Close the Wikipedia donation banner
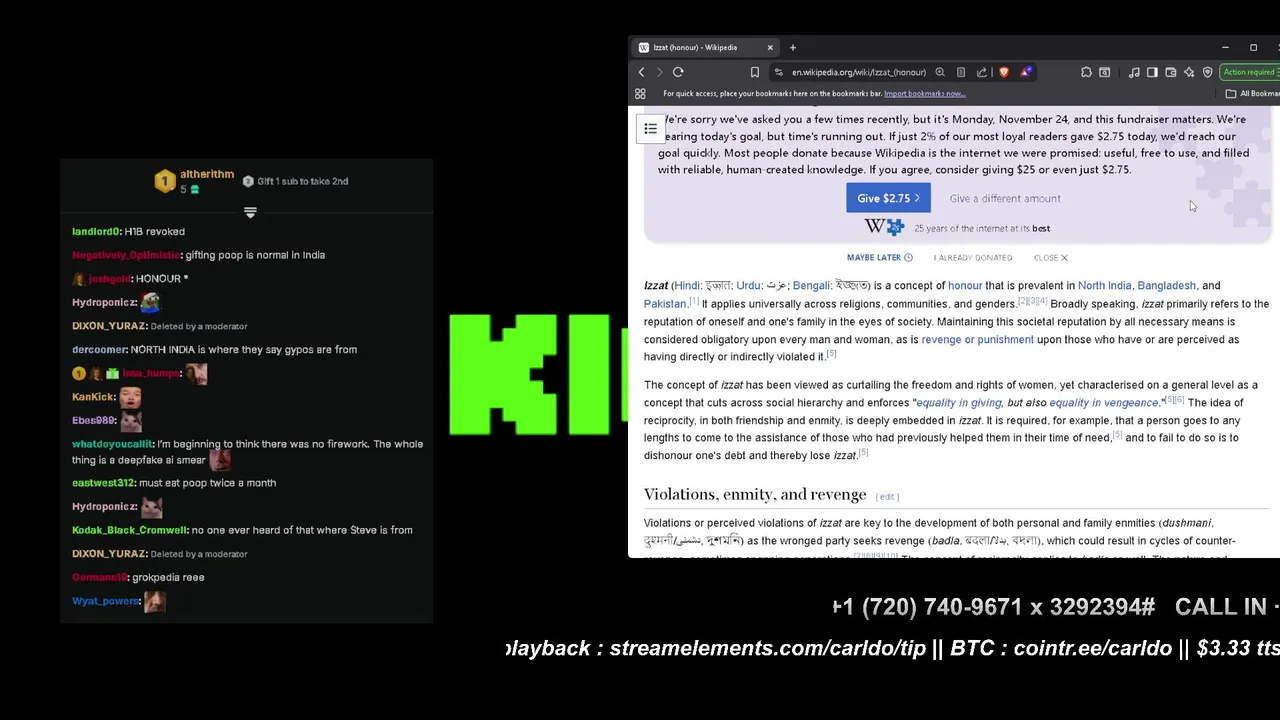 [1051, 258]
